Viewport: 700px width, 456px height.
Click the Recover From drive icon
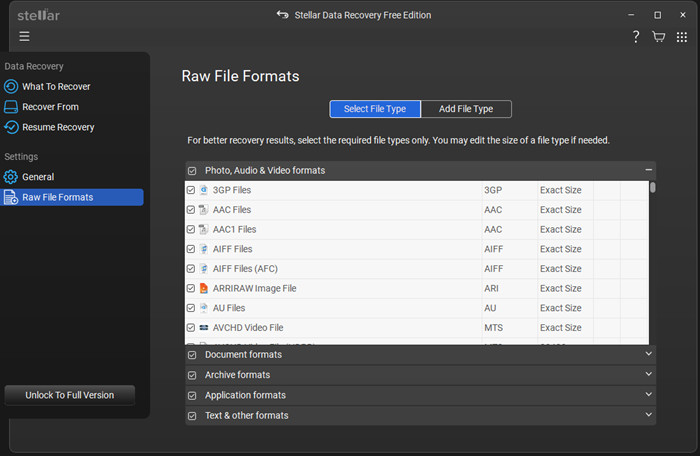[11, 107]
